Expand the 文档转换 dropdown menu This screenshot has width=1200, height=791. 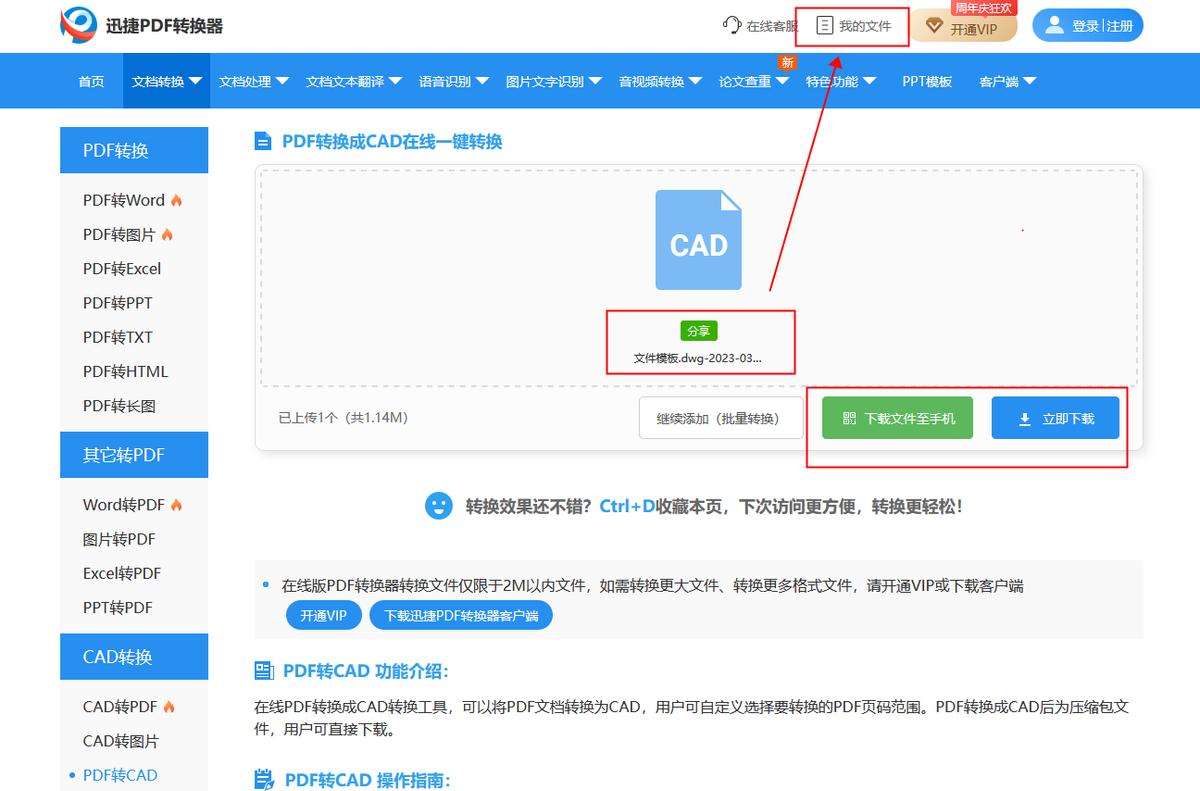165,81
